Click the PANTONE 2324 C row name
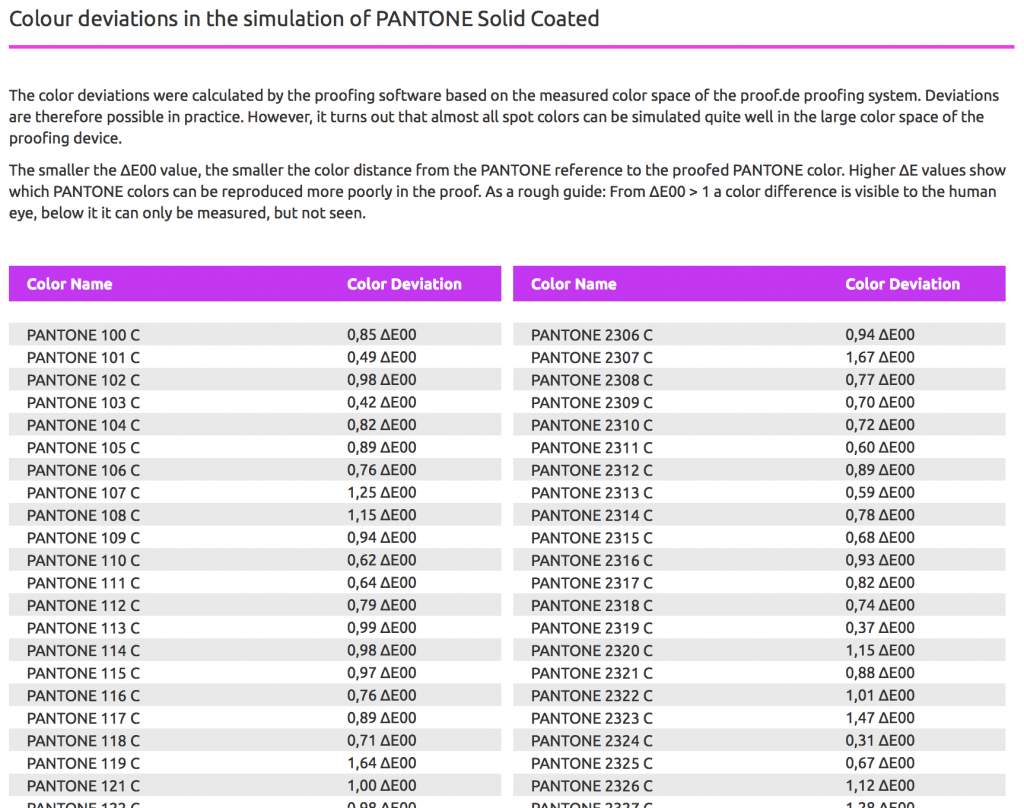 click(x=592, y=741)
